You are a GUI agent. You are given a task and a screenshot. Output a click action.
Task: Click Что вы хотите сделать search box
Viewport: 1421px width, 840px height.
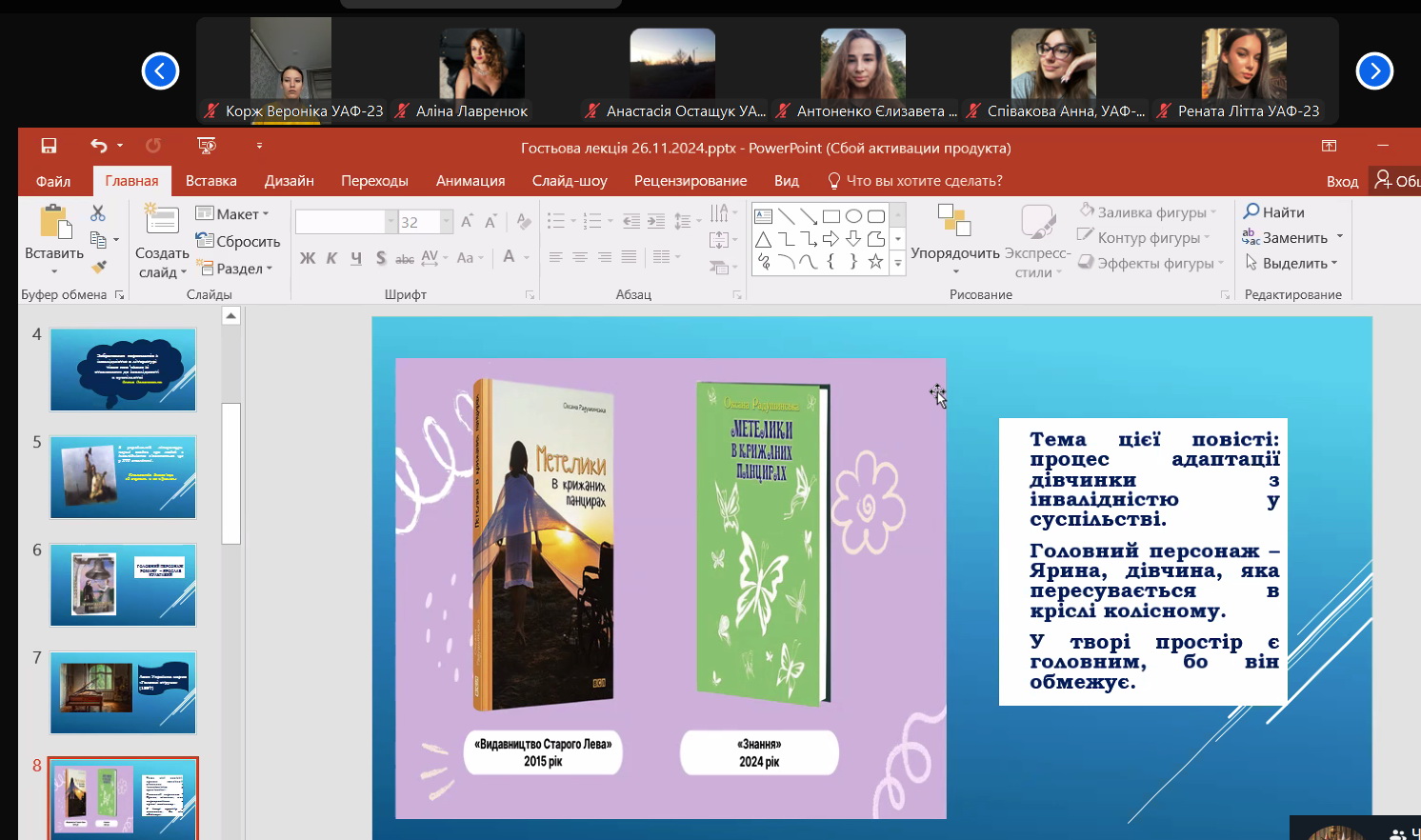pyautogui.click(x=914, y=181)
